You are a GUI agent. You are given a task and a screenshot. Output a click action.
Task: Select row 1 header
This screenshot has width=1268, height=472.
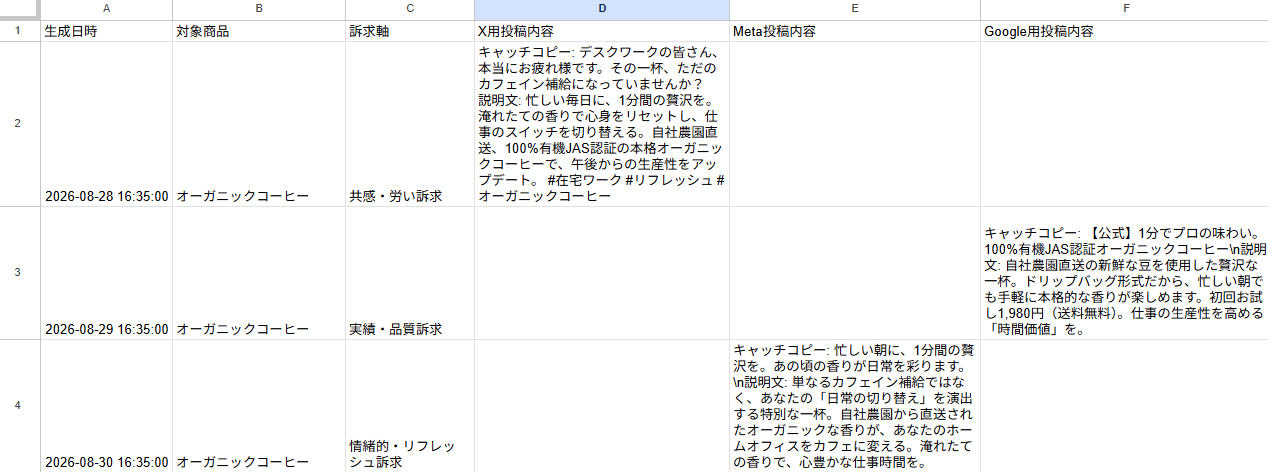[x=20, y=31]
